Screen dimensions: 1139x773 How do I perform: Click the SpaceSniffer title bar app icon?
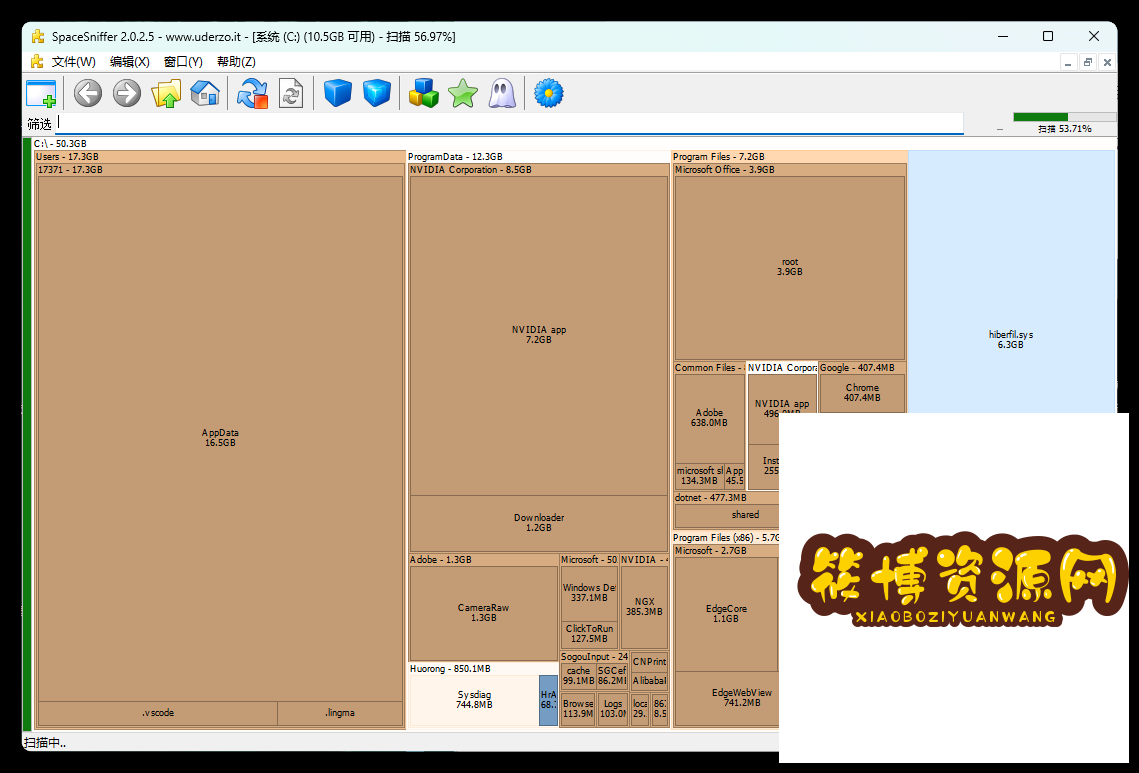coord(38,36)
